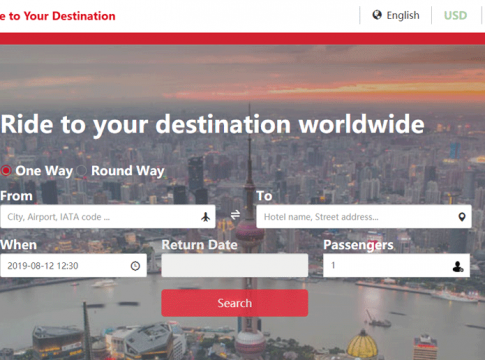
Task: Open the When date and time field
Action: point(73,266)
